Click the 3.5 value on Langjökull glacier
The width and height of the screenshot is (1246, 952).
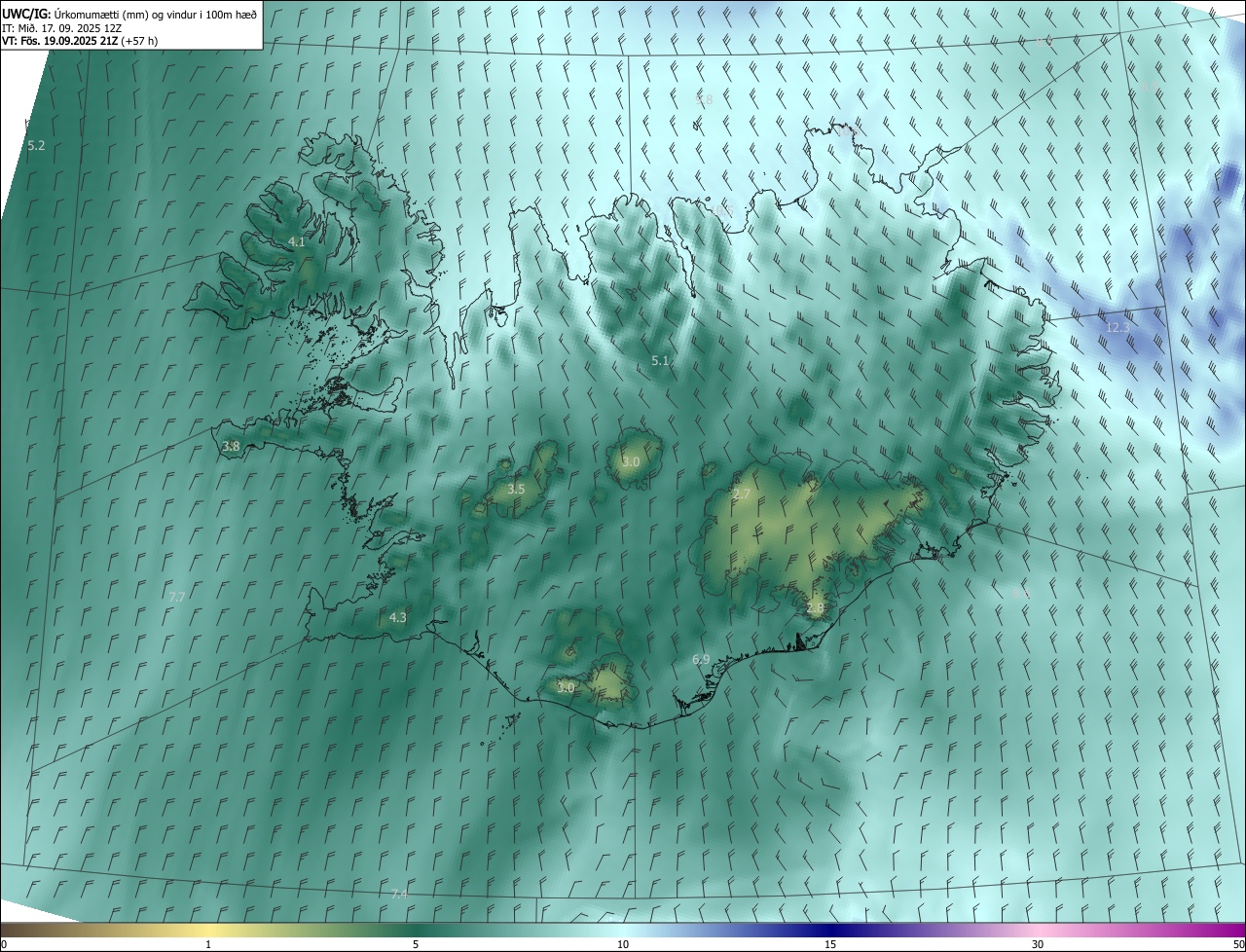click(x=516, y=489)
